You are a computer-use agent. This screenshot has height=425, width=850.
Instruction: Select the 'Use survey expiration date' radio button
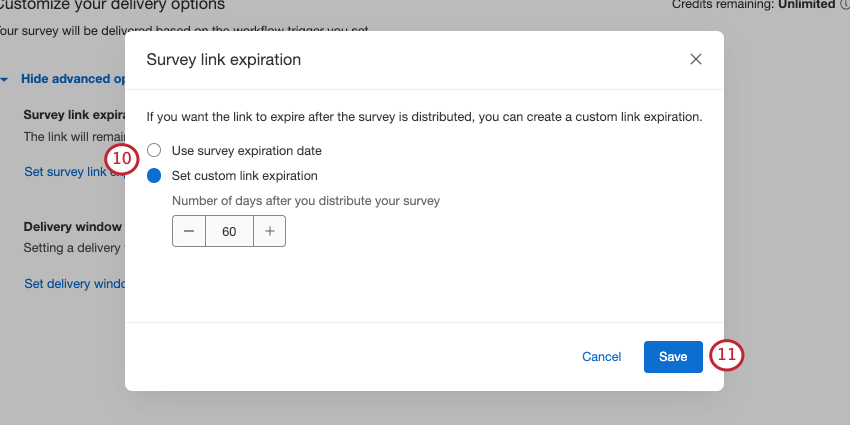[x=154, y=150]
